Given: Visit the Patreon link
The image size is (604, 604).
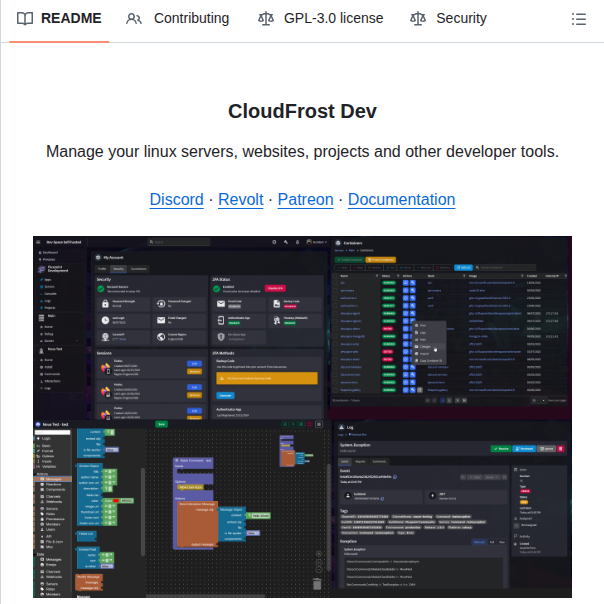Looking at the screenshot, I should point(305,200).
